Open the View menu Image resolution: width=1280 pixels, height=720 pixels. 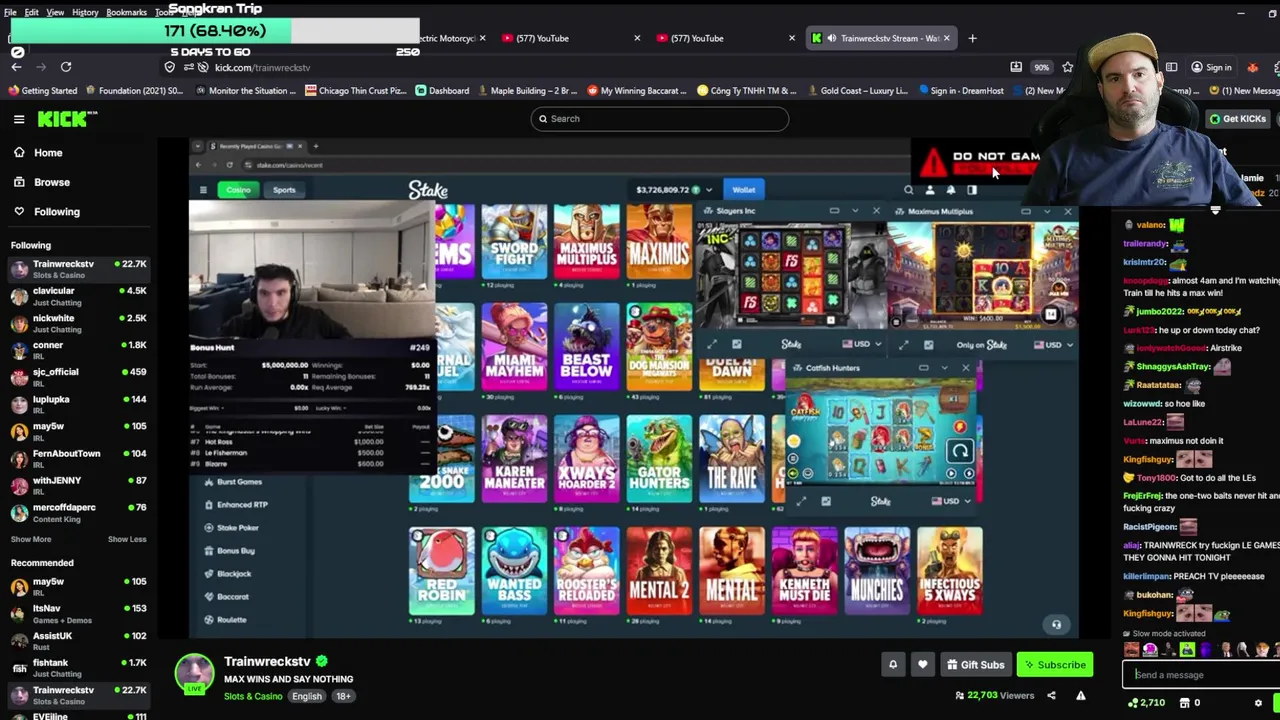point(55,12)
